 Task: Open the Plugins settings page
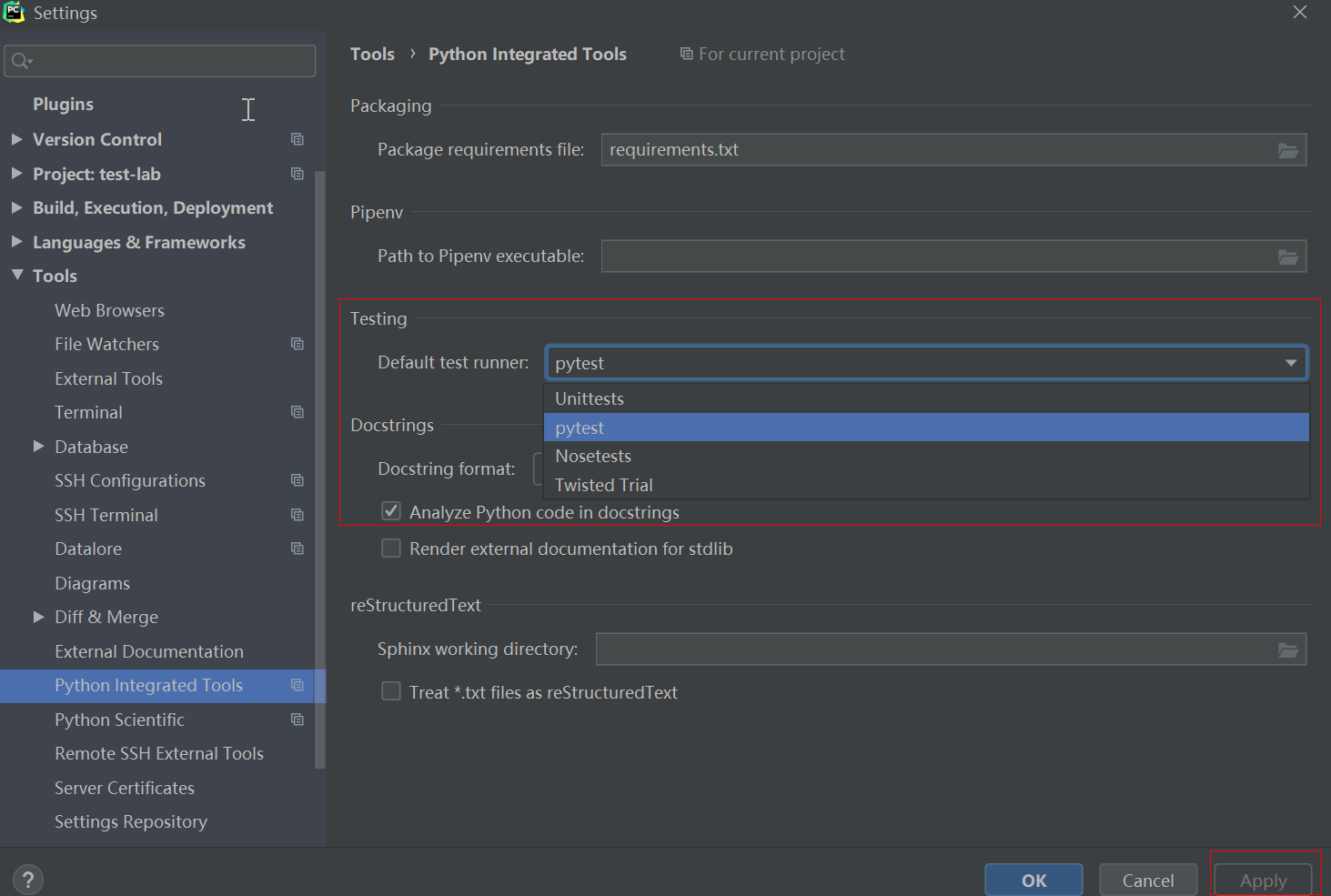point(63,104)
